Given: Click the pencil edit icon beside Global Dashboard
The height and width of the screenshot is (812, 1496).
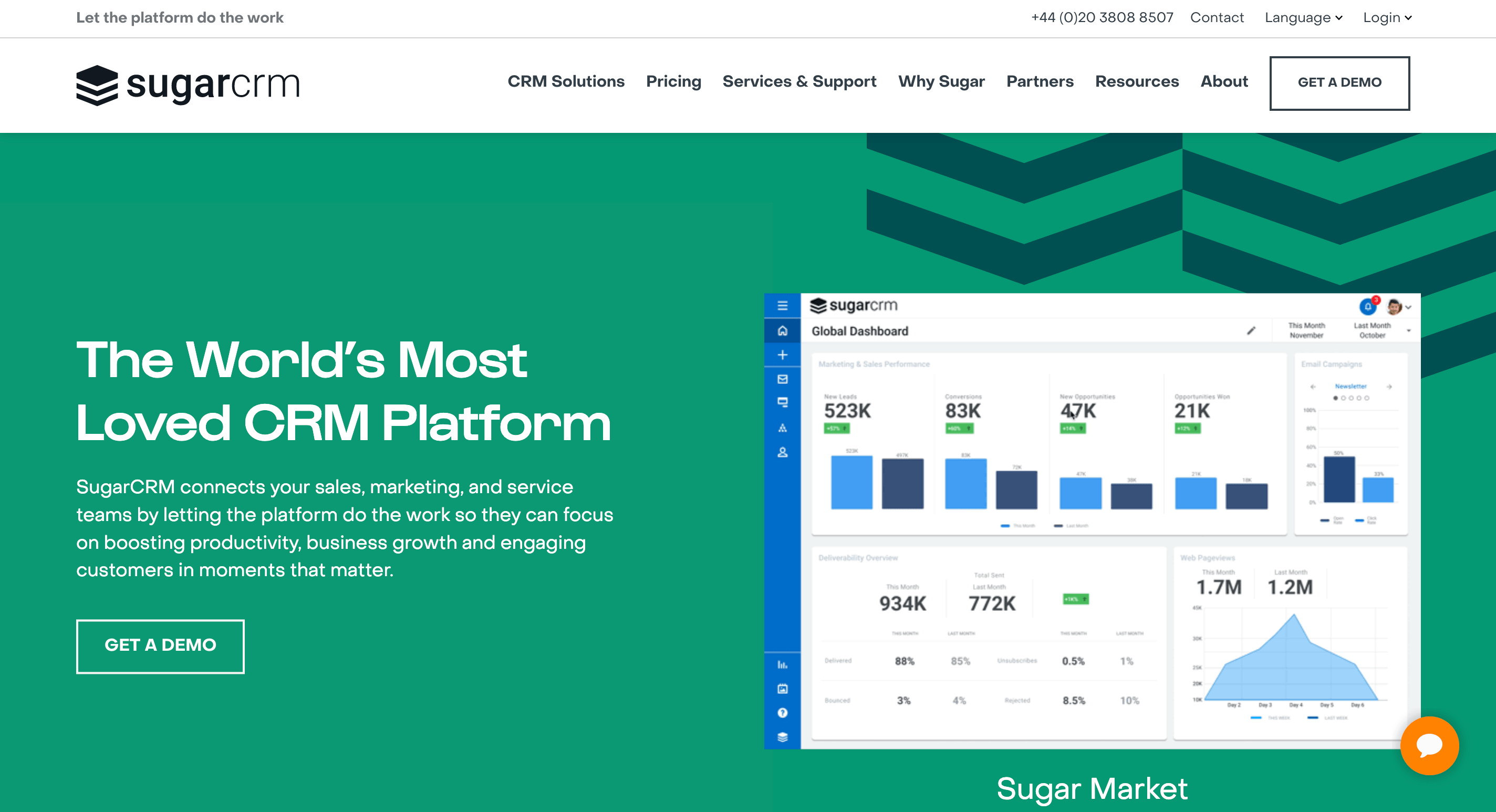Looking at the screenshot, I should pyautogui.click(x=1251, y=330).
